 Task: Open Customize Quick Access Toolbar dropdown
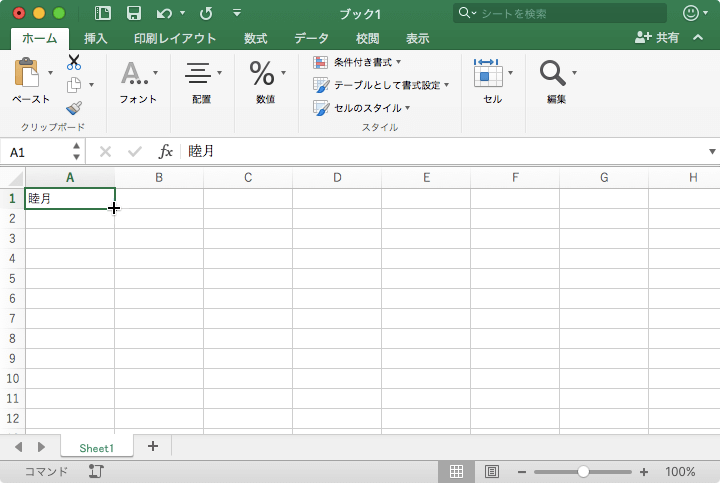237,13
